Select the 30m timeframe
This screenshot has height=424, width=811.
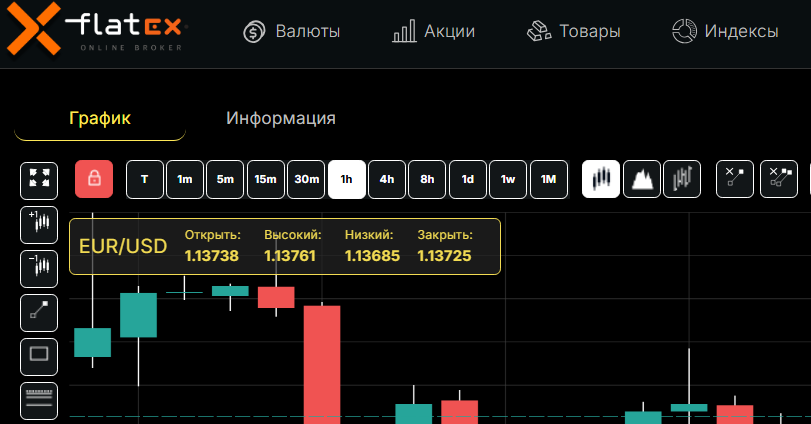[x=306, y=179]
